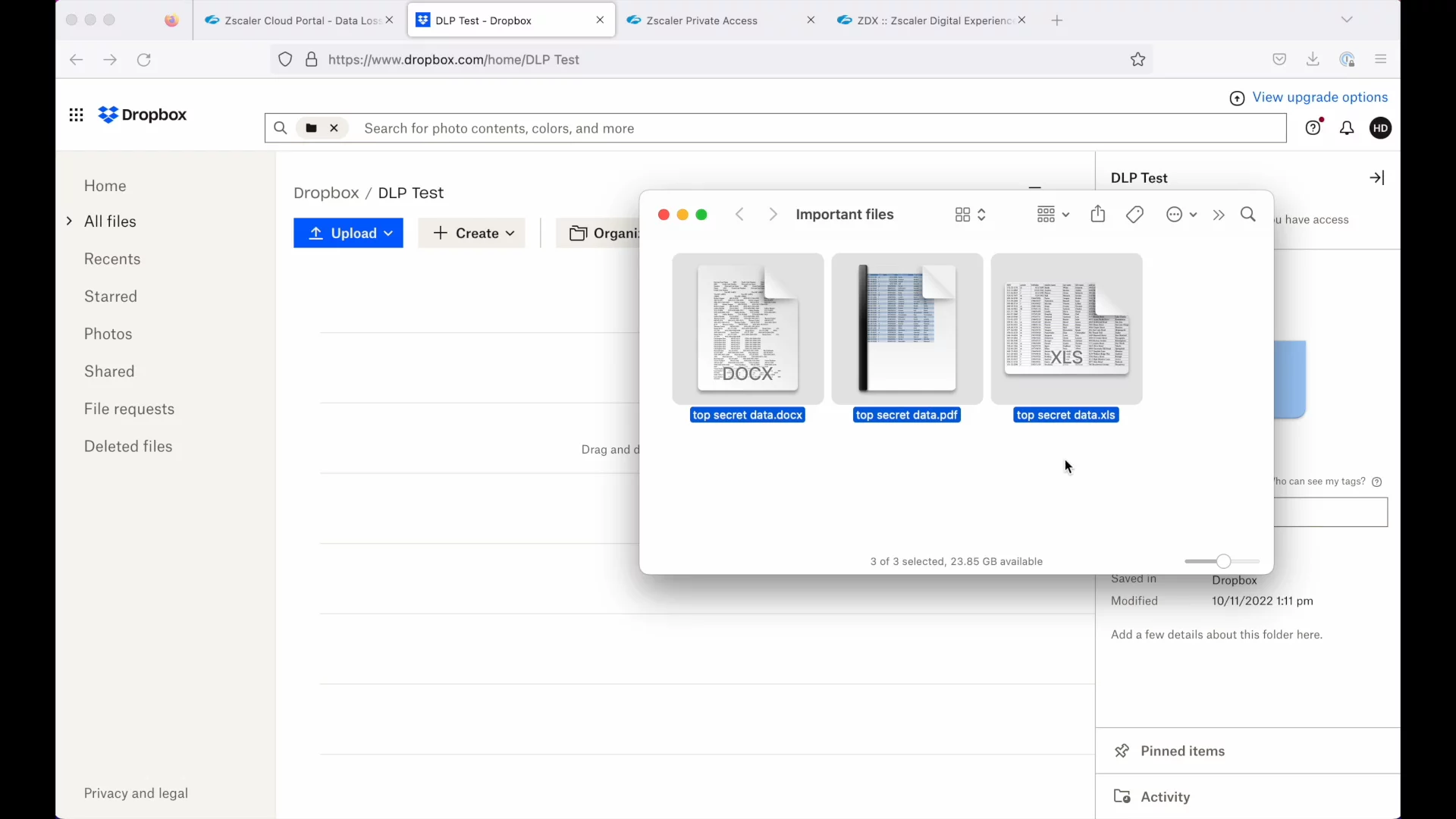Collapse the DLP Test details panel
The width and height of the screenshot is (1456, 819).
tap(1376, 178)
